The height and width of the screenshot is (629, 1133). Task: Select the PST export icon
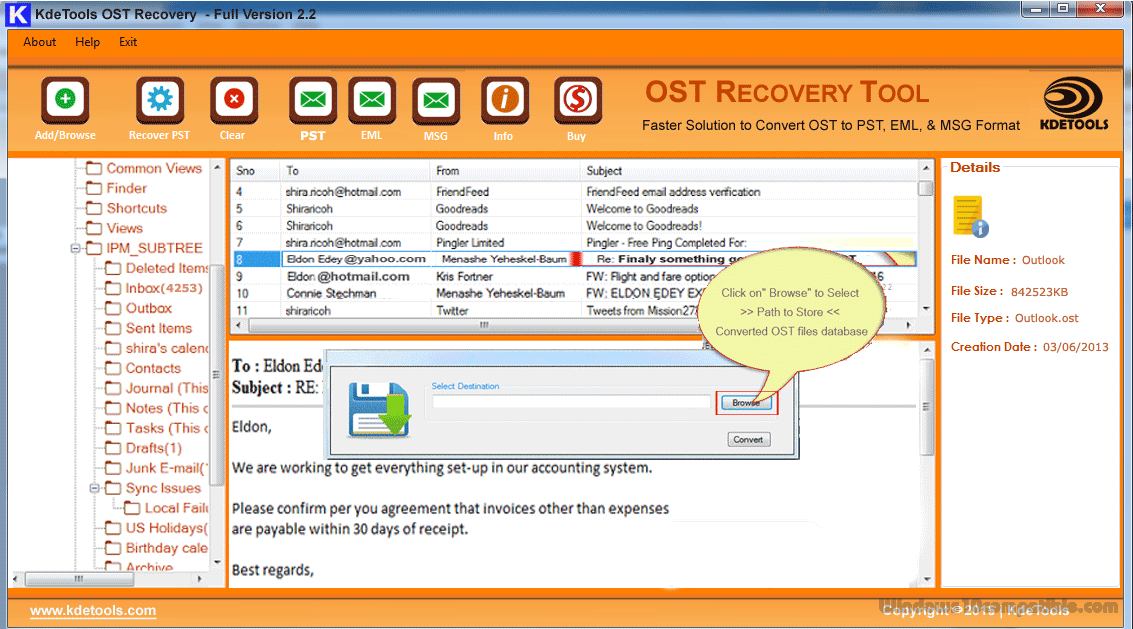click(312, 100)
